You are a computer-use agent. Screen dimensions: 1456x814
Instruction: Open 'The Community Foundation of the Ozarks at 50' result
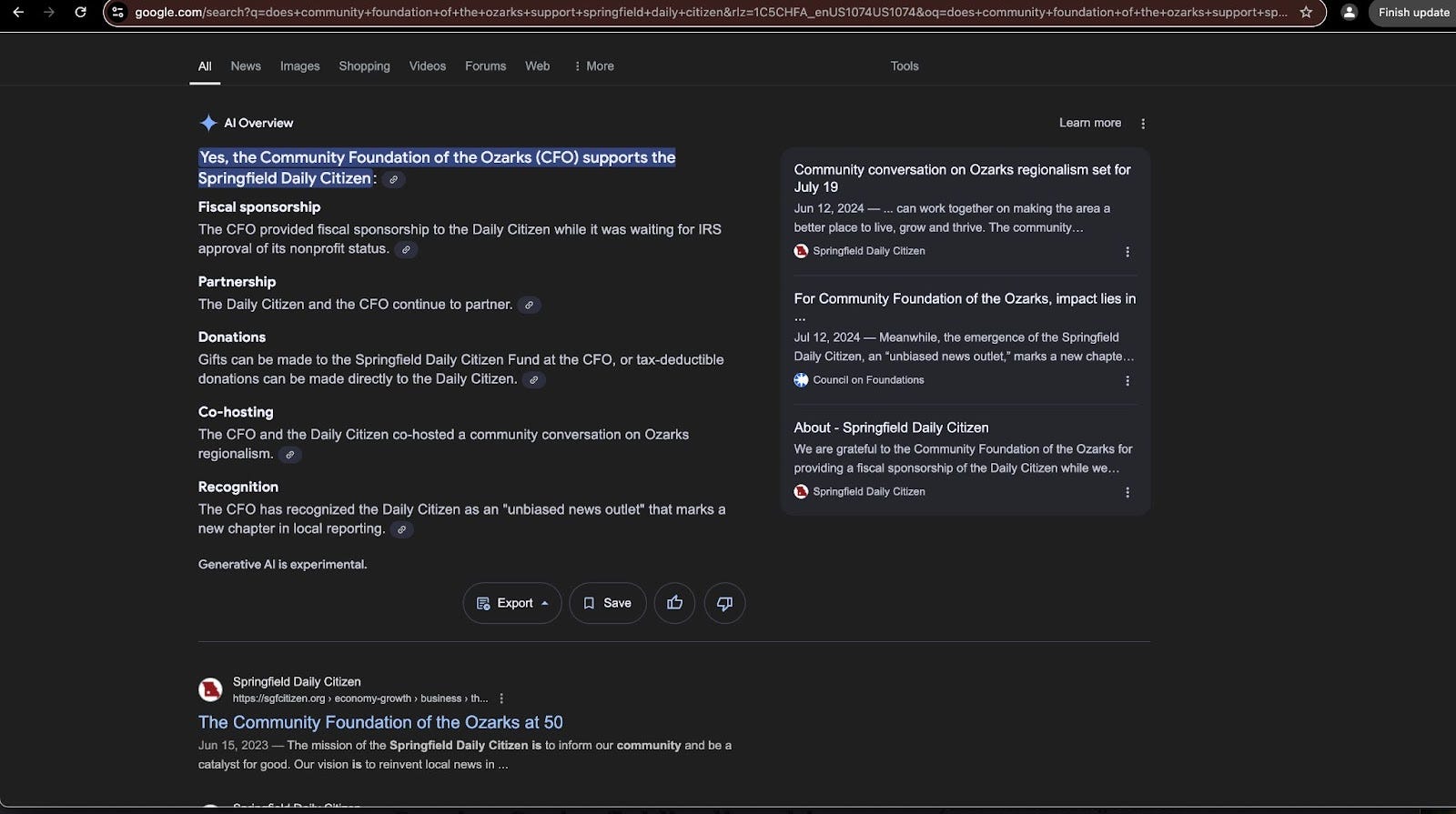(x=380, y=722)
